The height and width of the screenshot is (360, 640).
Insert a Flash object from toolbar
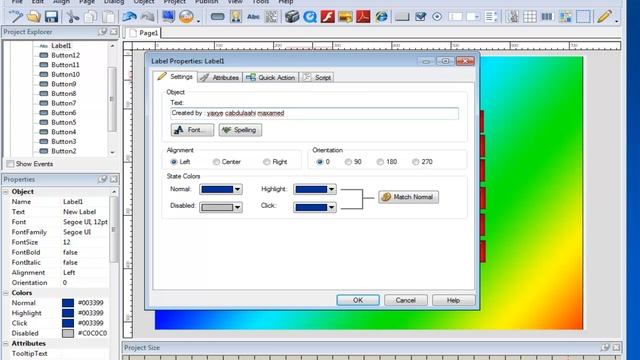coord(327,17)
